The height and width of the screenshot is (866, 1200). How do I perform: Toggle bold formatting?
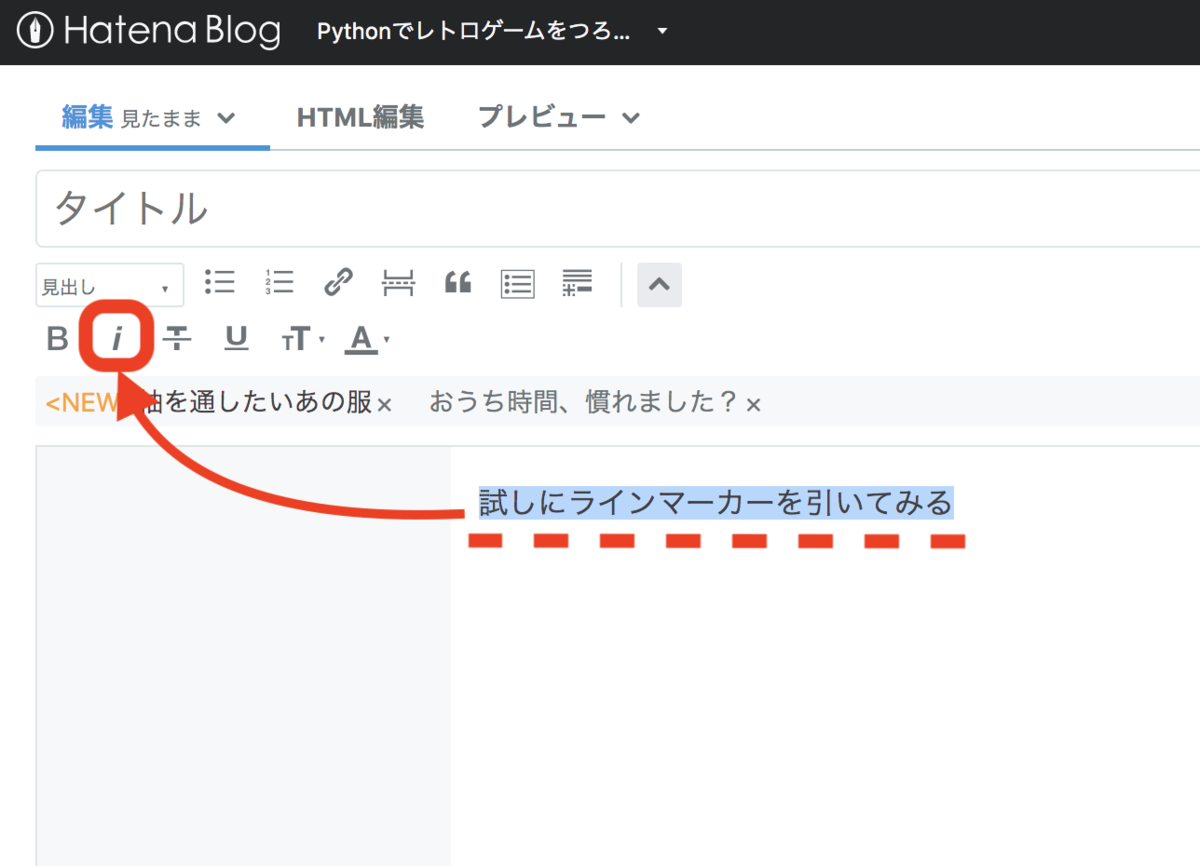point(57,339)
